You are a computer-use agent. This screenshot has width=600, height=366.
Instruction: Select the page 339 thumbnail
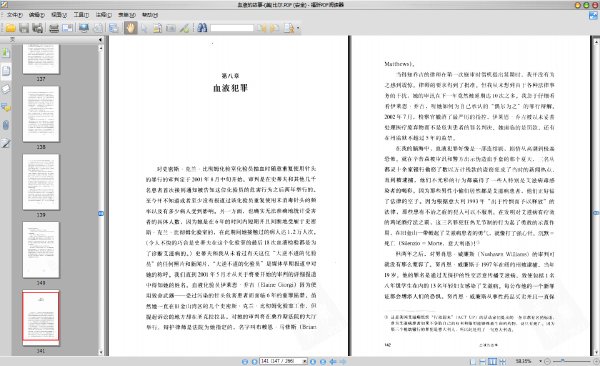41,182
